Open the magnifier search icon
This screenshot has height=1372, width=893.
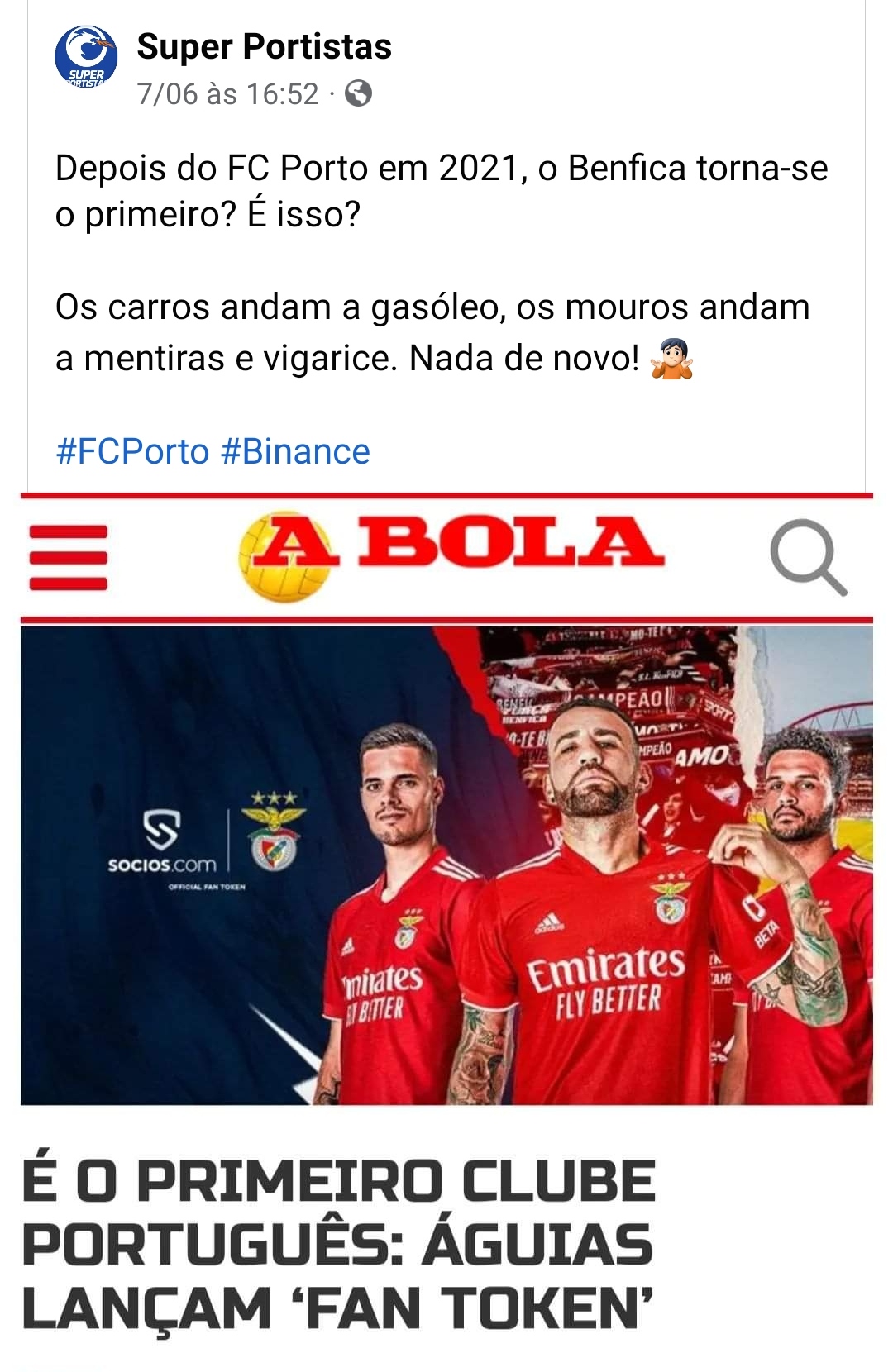point(809,558)
